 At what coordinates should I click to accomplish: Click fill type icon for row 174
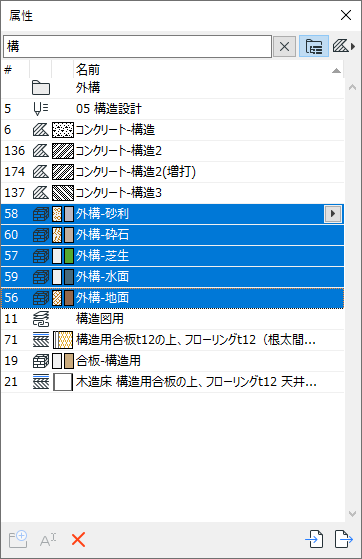tap(41, 172)
